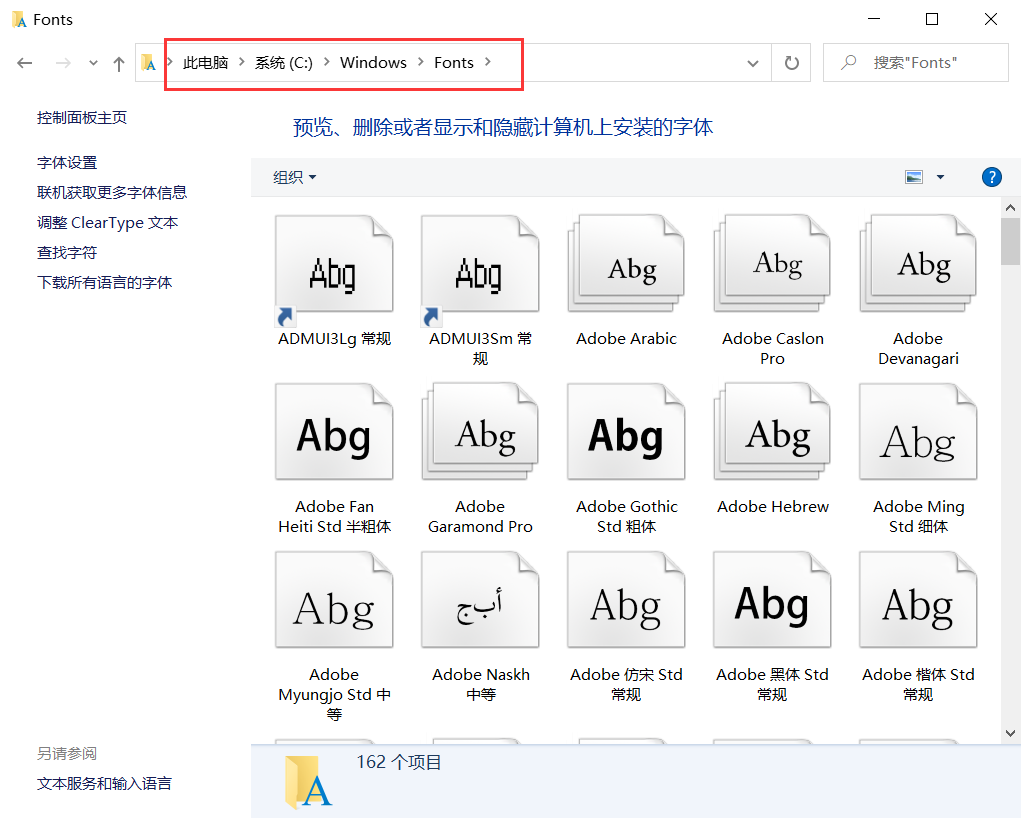Expand the address bar history dropdown
This screenshot has width=1022, height=819.
tap(753, 62)
